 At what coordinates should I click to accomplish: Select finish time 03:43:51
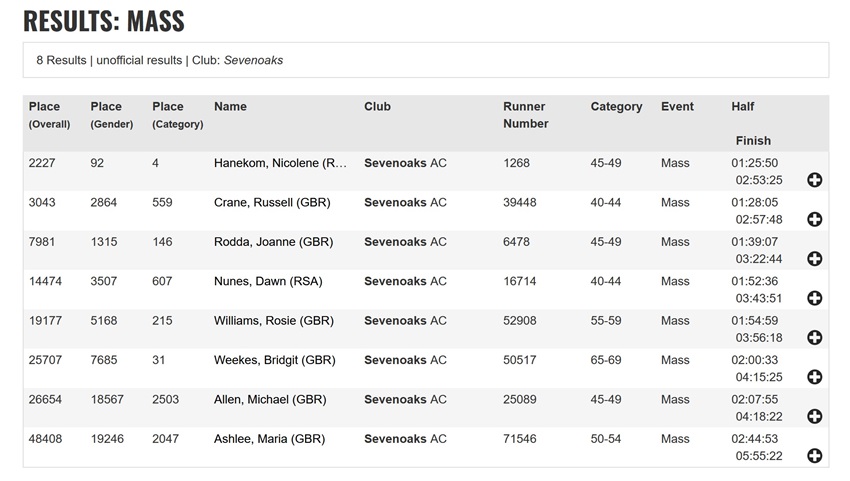click(759, 298)
